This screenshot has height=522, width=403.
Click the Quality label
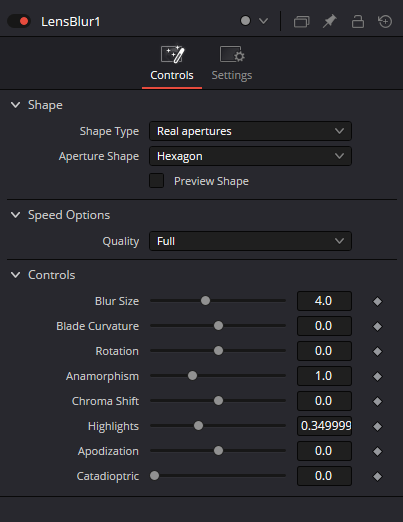pos(121,241)
